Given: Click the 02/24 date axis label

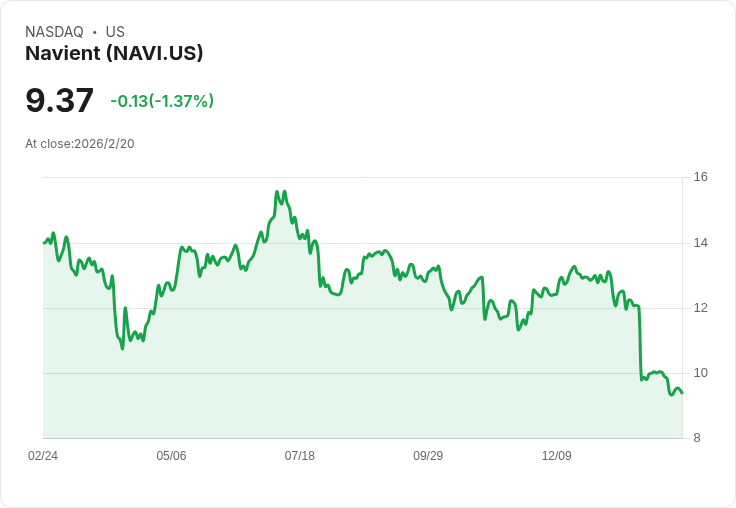Looking at the screenshot, I should pyautogui.click(x=43, y=455).
